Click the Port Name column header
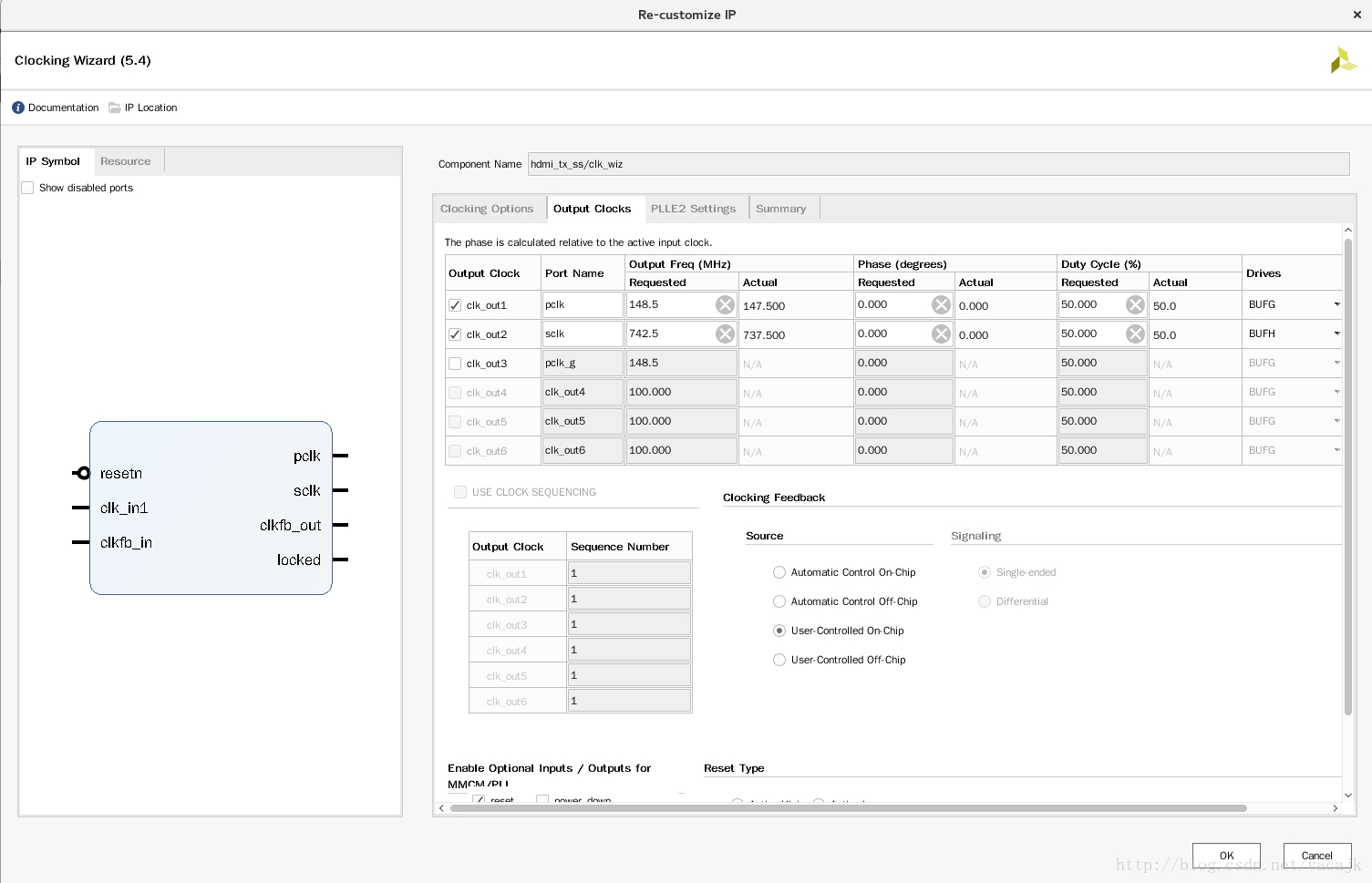The width and height of the screenshot is (1372, 883). pos(574,273)
